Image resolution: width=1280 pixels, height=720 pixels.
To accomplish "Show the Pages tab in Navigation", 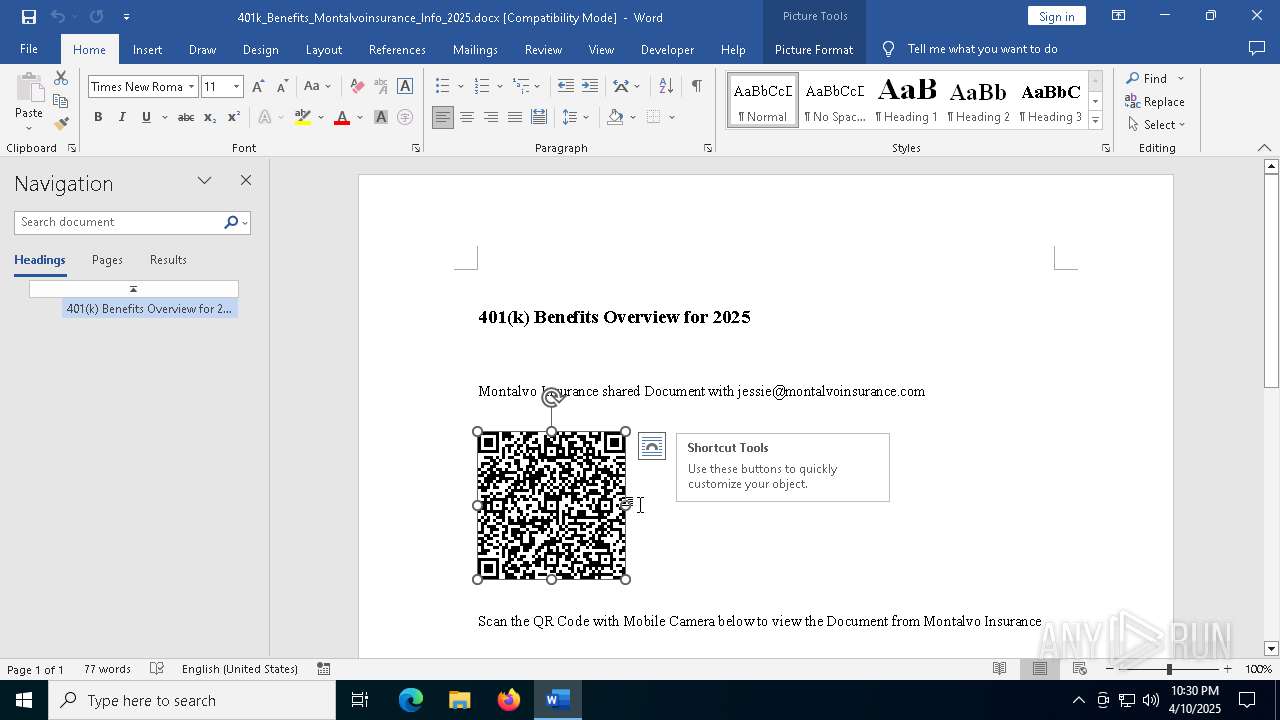I will [x=107, y=260].
